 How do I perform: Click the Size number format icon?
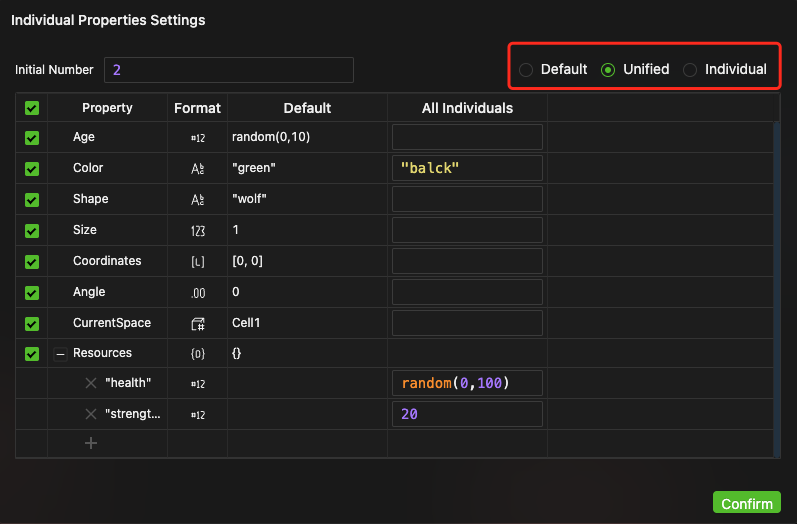click(197, 230)
